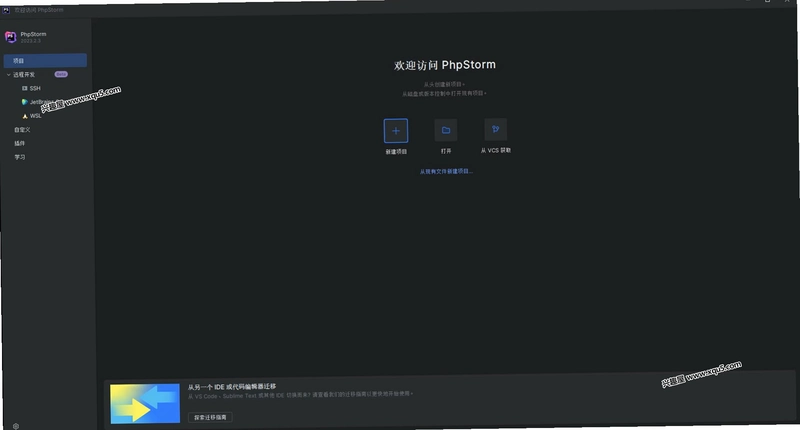The width and height of the screenshot is (800, 430).
Task: Click the branch icon for 从 VCS 获取
Action: [495, 129]
